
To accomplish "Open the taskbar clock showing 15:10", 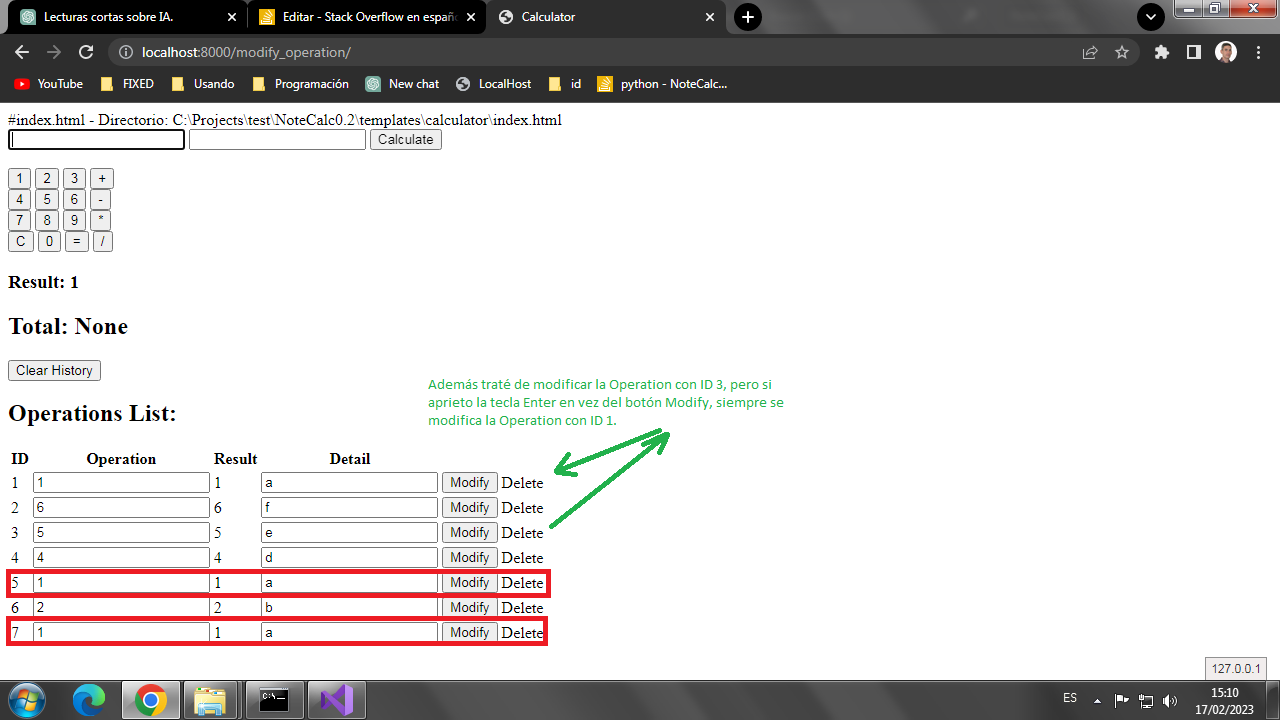I will tap(1224, 699).
